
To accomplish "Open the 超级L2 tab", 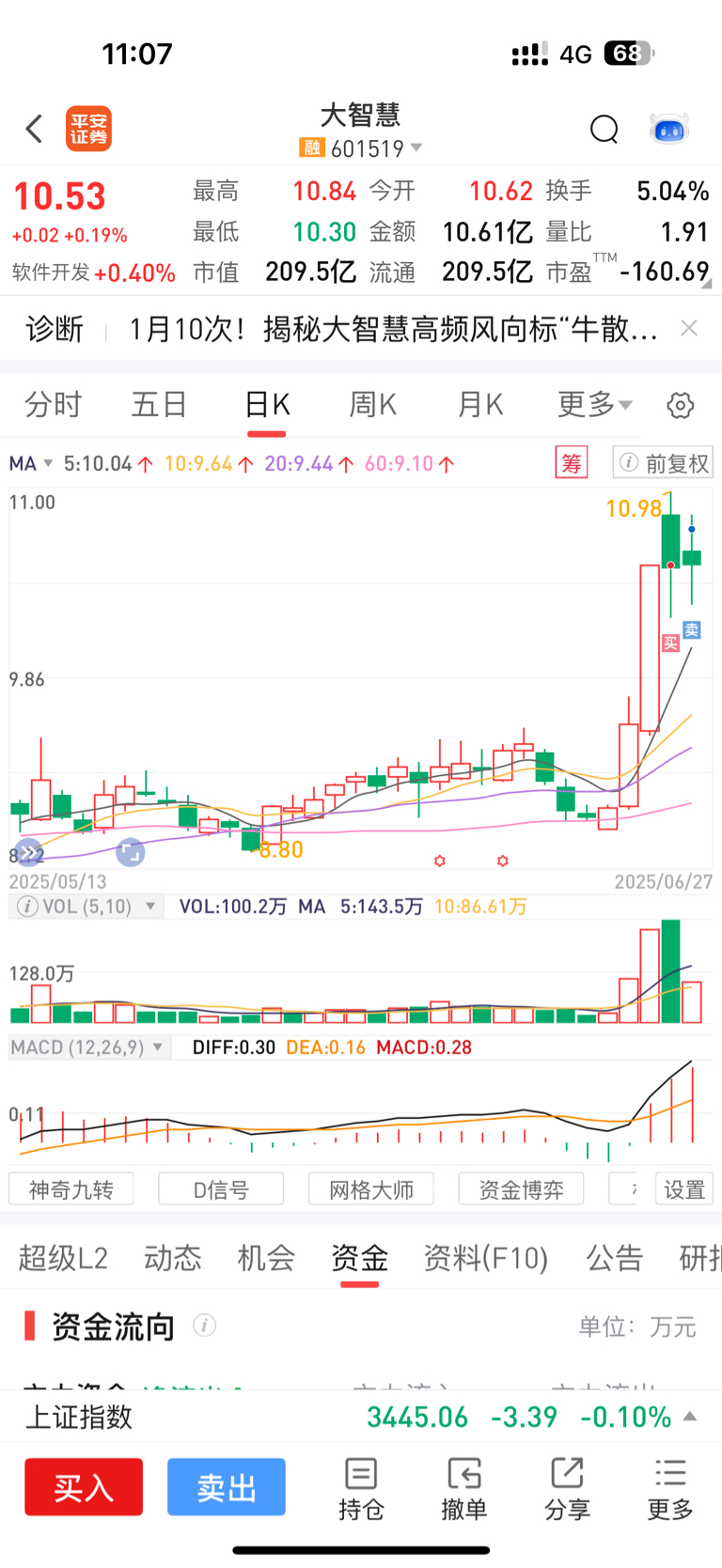I will point(63,1258).
